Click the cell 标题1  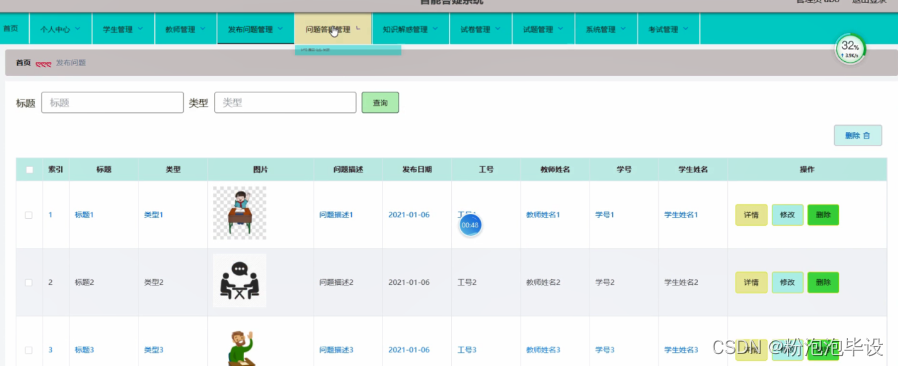84,215
